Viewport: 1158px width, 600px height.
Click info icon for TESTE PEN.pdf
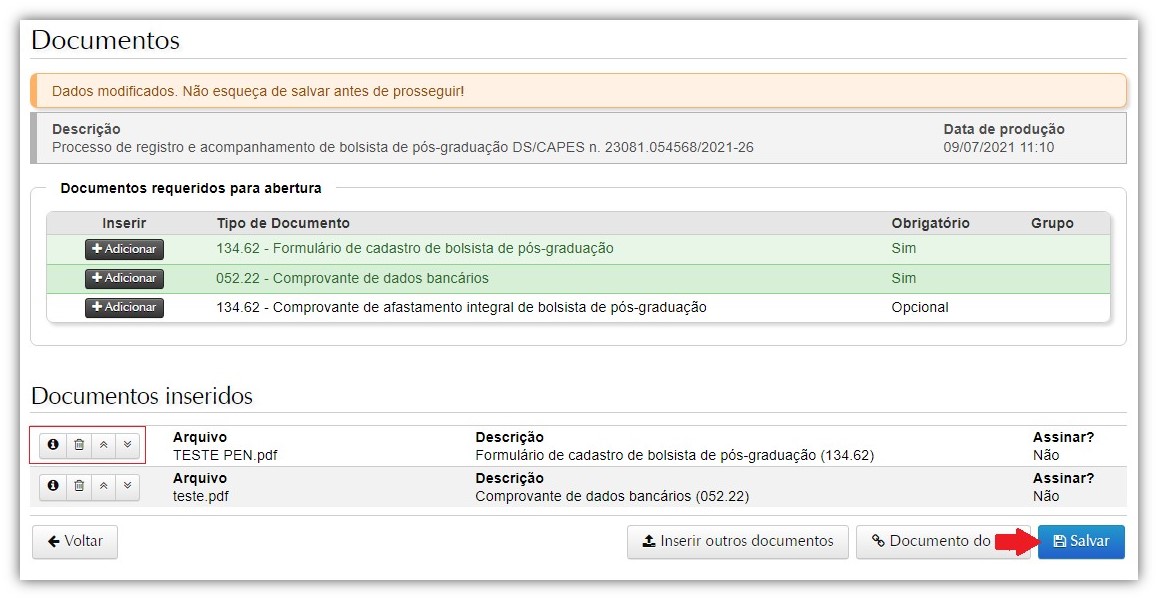pyautogui.click(x=53, y=444)
